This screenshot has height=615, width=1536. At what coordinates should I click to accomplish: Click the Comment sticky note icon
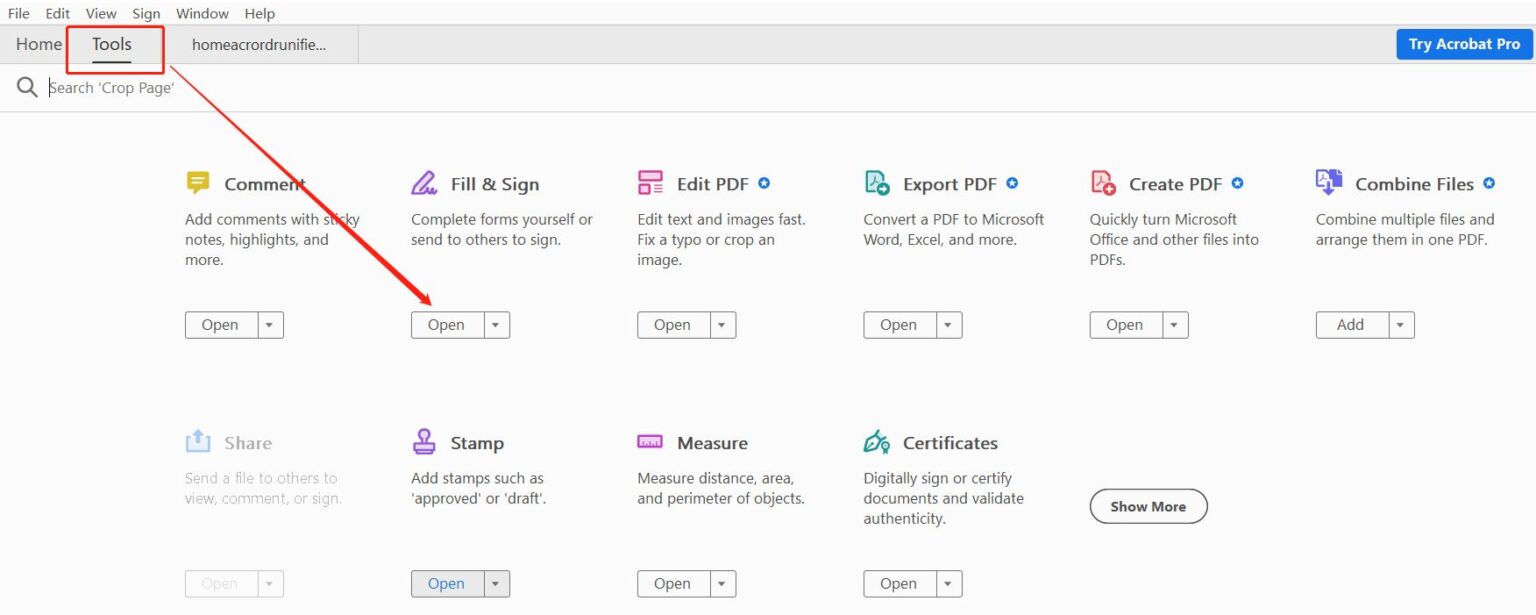(x=198, y=183)
